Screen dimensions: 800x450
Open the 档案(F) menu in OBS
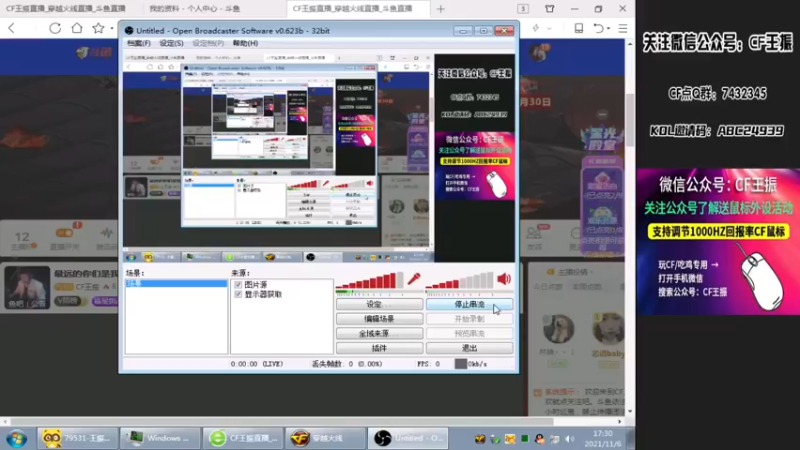[139, 43]
